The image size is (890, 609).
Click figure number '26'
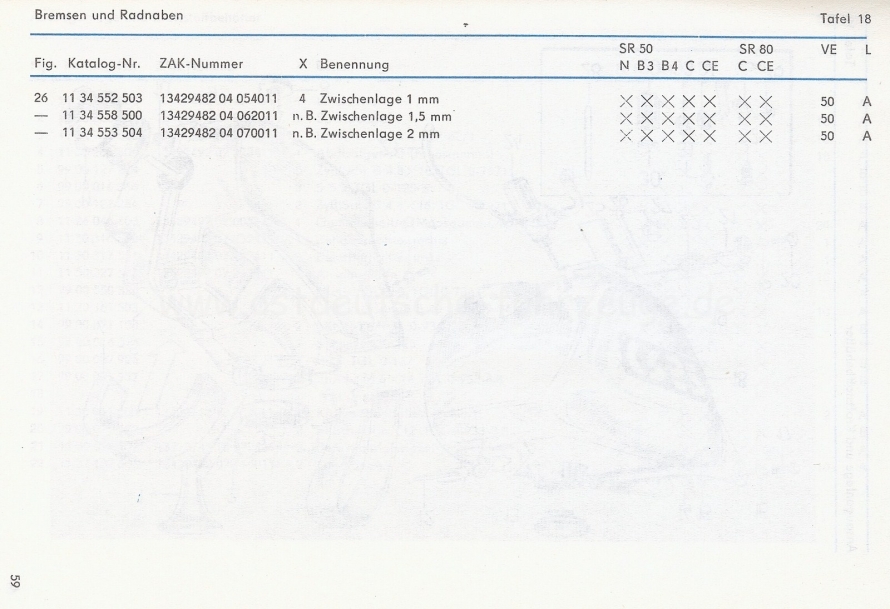point(41,98)
